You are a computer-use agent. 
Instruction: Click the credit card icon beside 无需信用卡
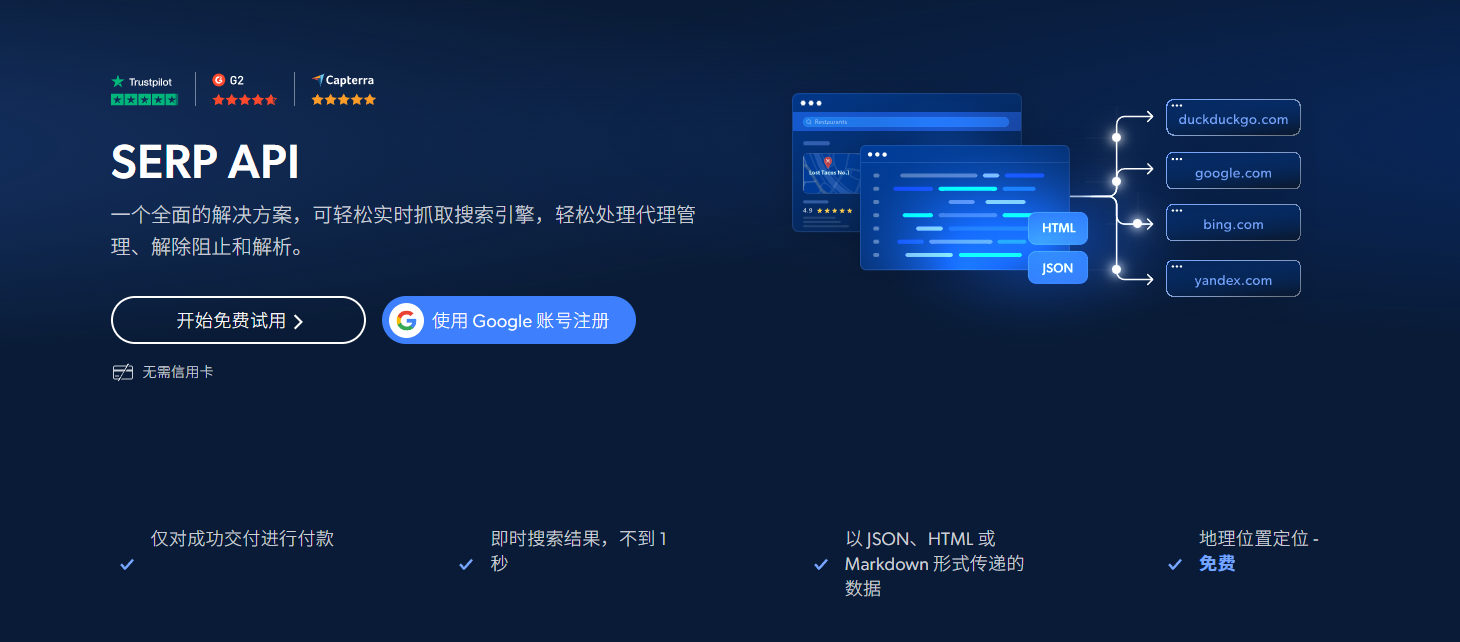121,371
